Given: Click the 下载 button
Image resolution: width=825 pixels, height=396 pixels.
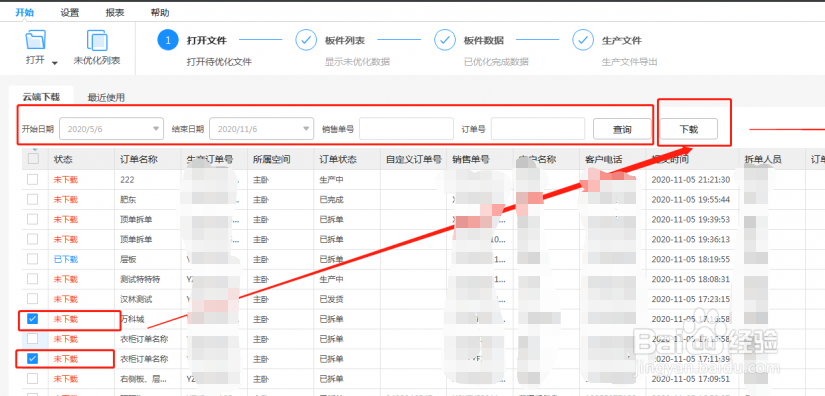Looking at the screenshot, I should (x=689, y=129).
